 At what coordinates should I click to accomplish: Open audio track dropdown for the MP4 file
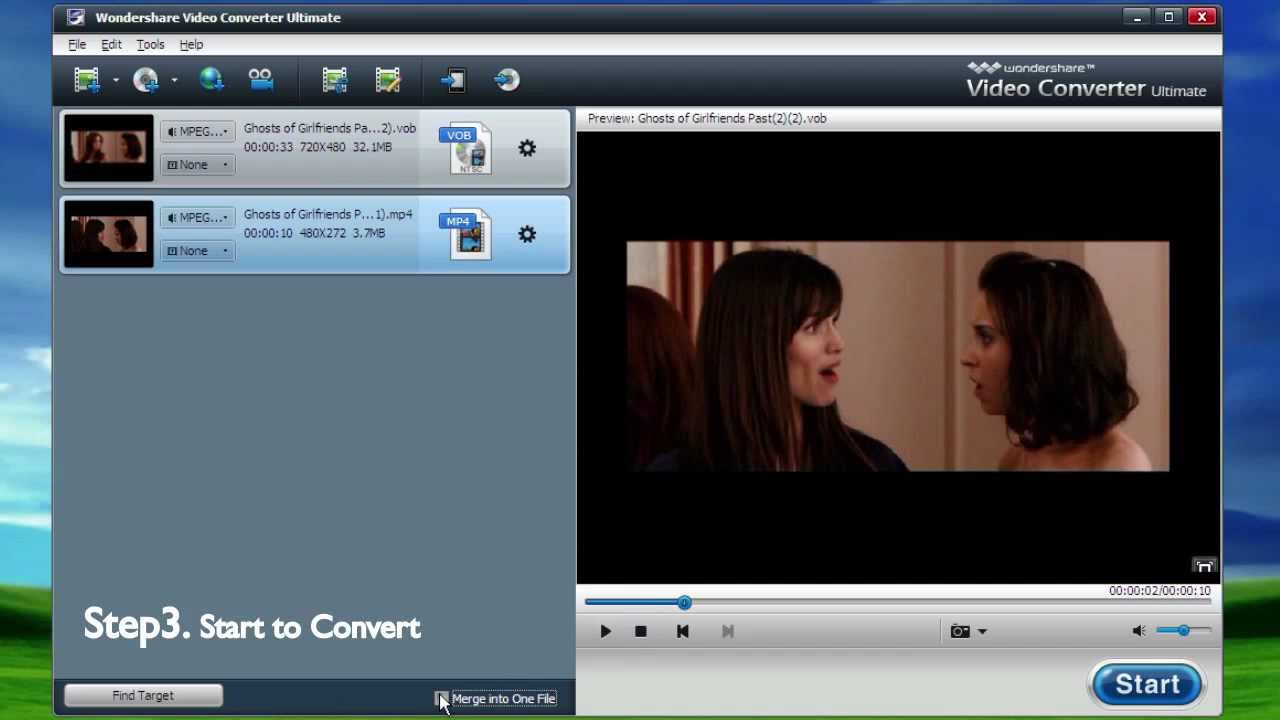coord(198,217)
